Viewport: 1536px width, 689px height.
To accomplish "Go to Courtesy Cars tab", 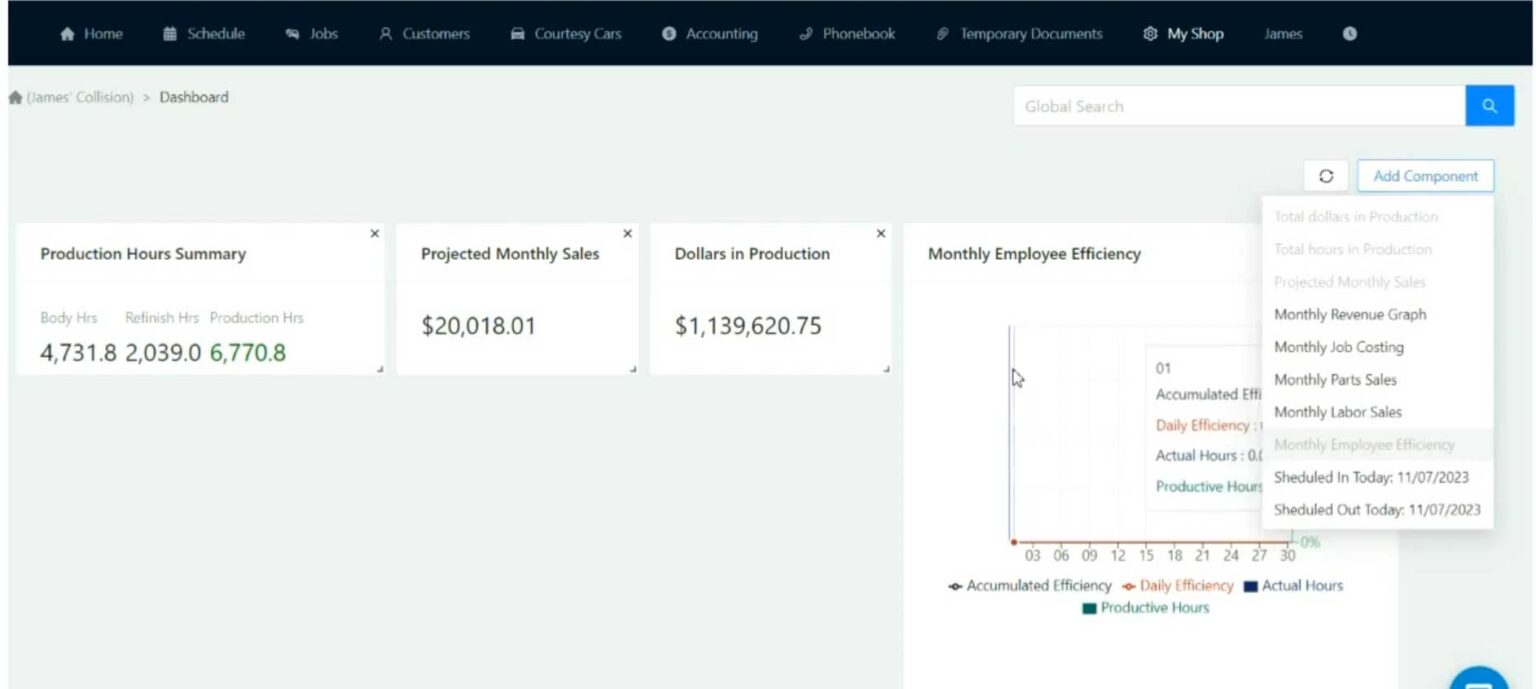I will pos(566,34).
